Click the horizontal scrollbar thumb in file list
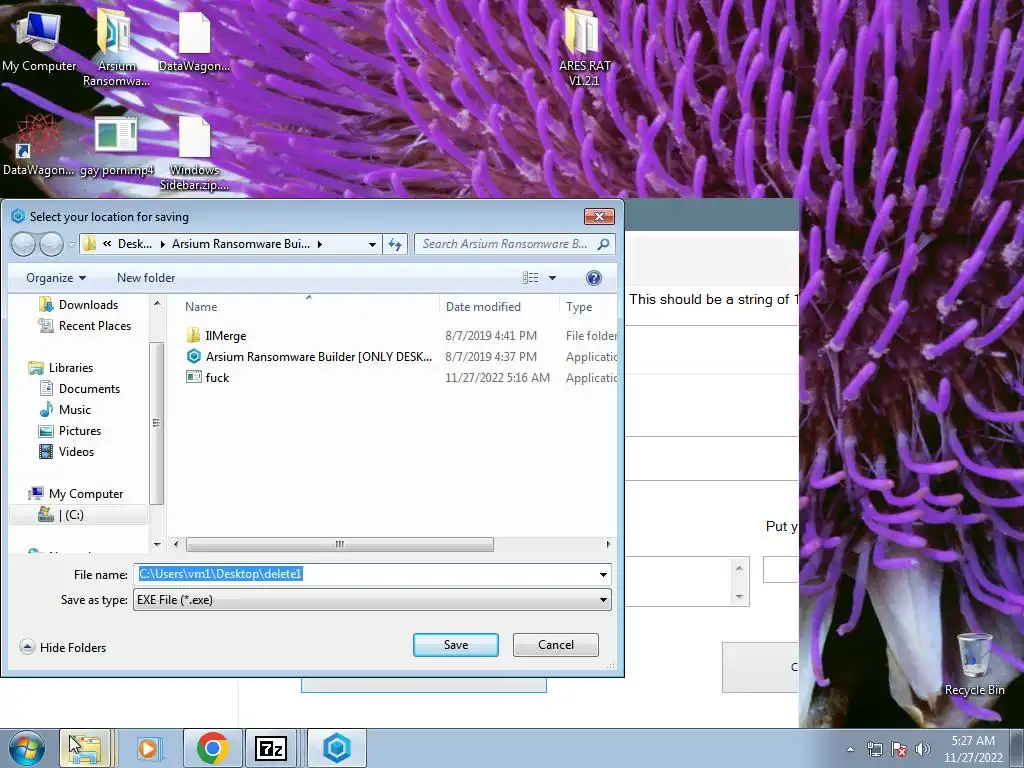The height and width of the screenshot is (768, 1024). pyautogui.click(x=340, y=544)
